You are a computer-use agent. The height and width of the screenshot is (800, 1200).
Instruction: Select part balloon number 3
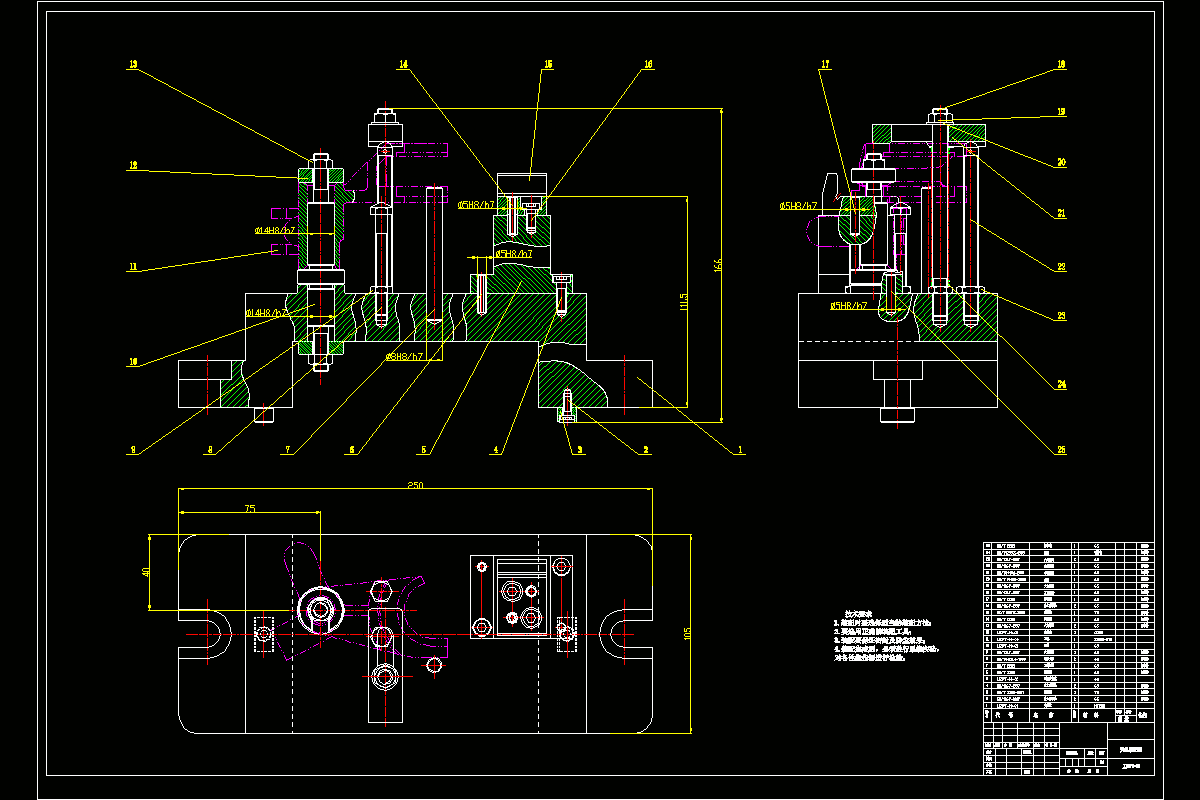point(579,450)
